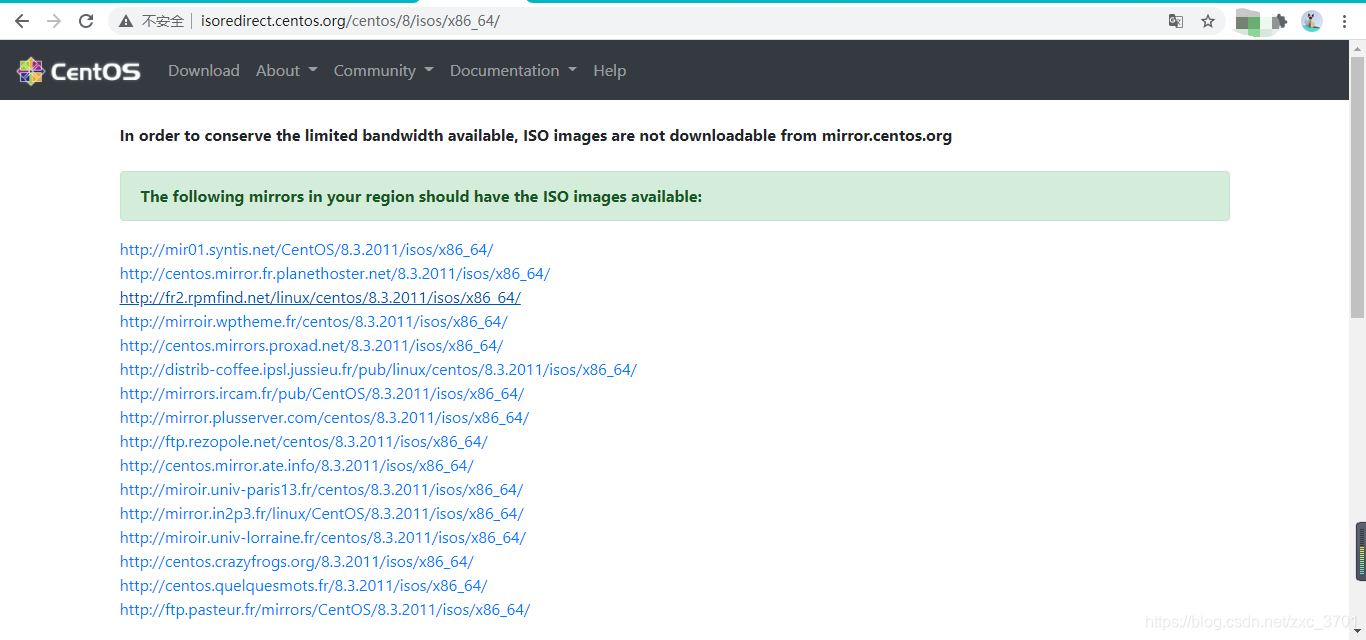Image resolution: width=1366 pixels, height=640 pixels.
Task: Click the browser forward arrow
Action: click(x=54, y=21)
